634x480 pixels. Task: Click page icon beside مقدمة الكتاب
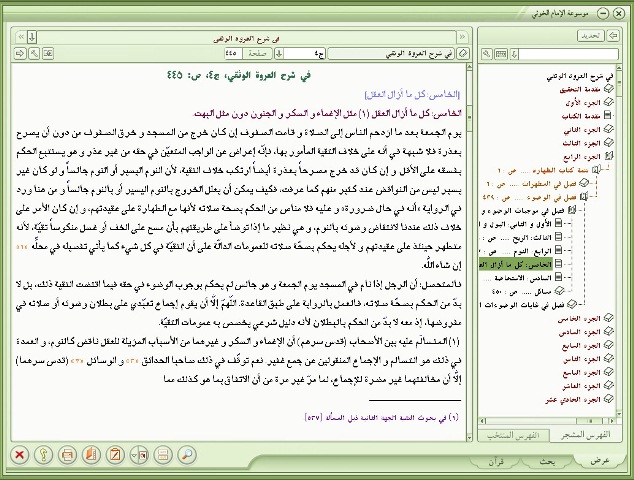[x=607, y=116]
